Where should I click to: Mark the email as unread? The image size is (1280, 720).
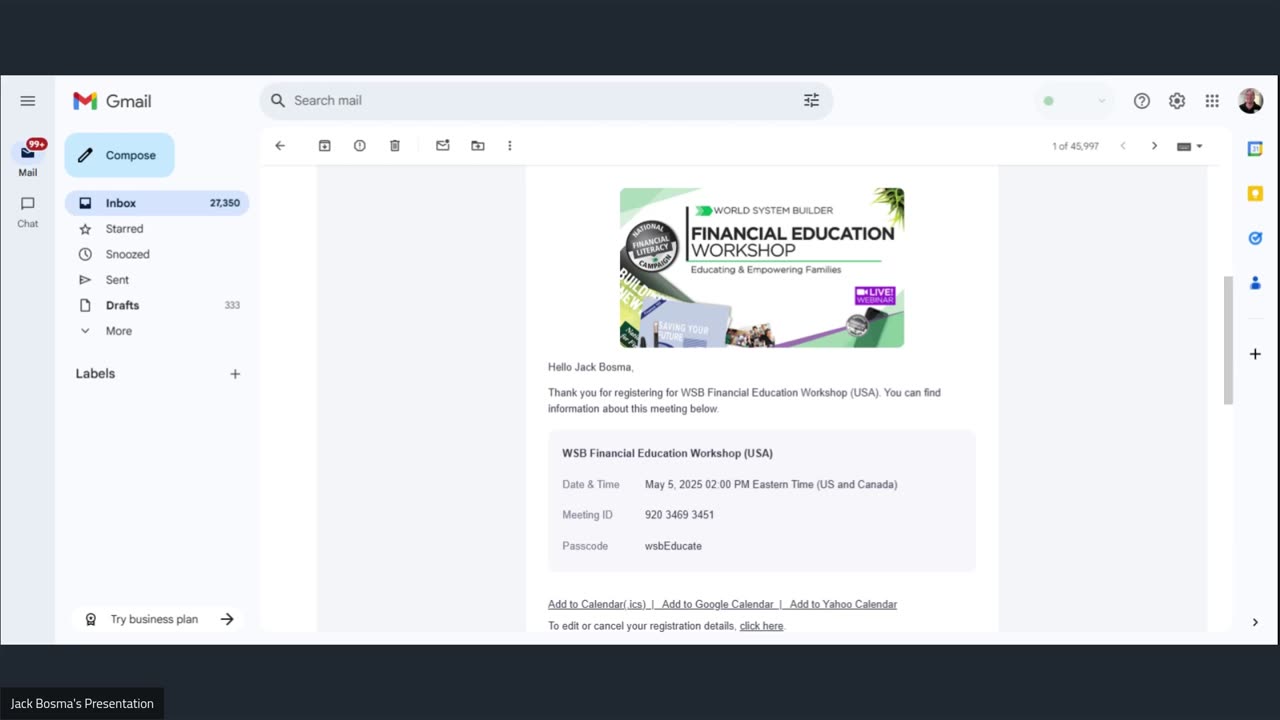click(443, 146)
